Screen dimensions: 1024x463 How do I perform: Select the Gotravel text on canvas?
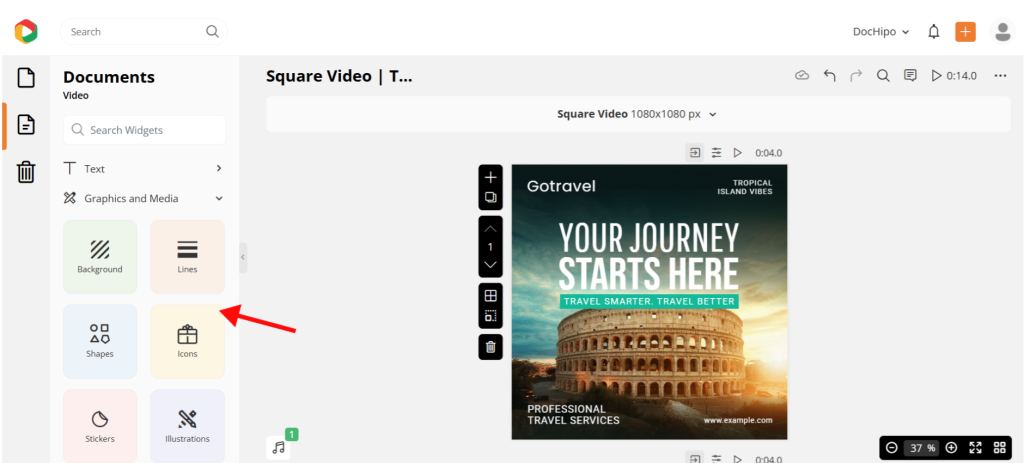561,186
